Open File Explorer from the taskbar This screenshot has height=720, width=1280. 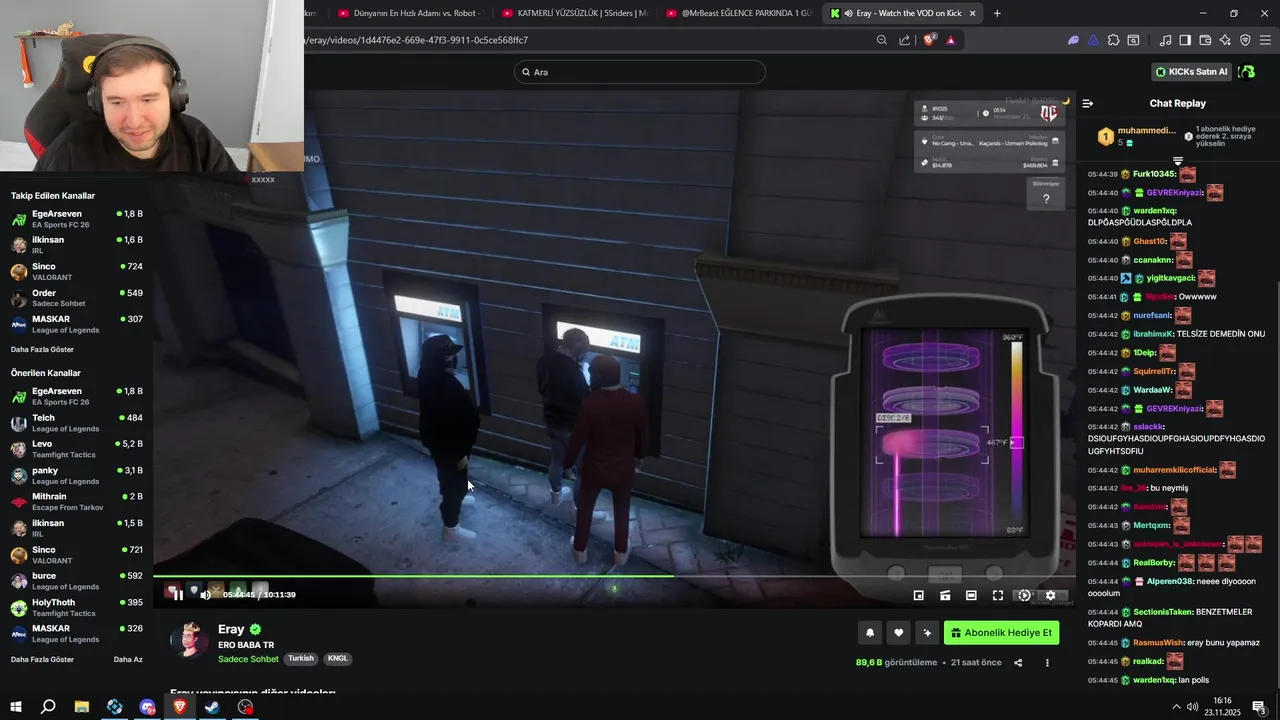coord(82,707)
